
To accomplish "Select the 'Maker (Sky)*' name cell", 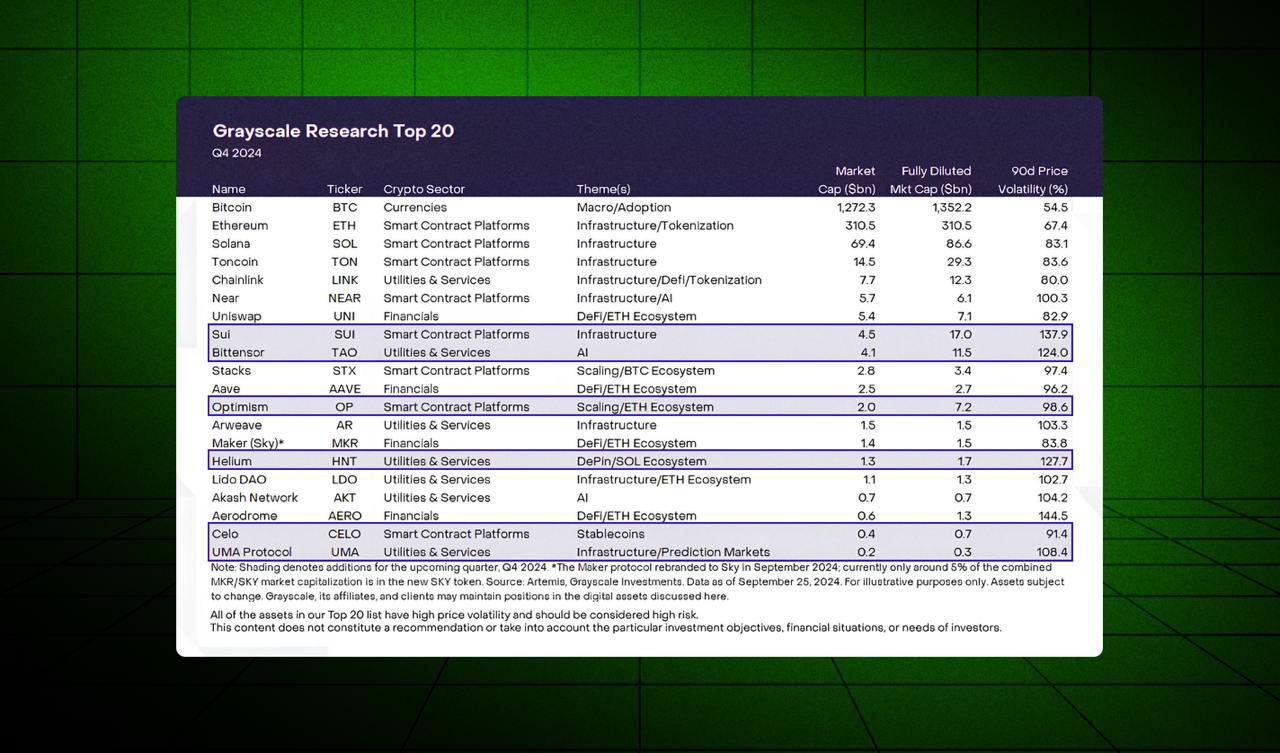I will tap(248, 443).
